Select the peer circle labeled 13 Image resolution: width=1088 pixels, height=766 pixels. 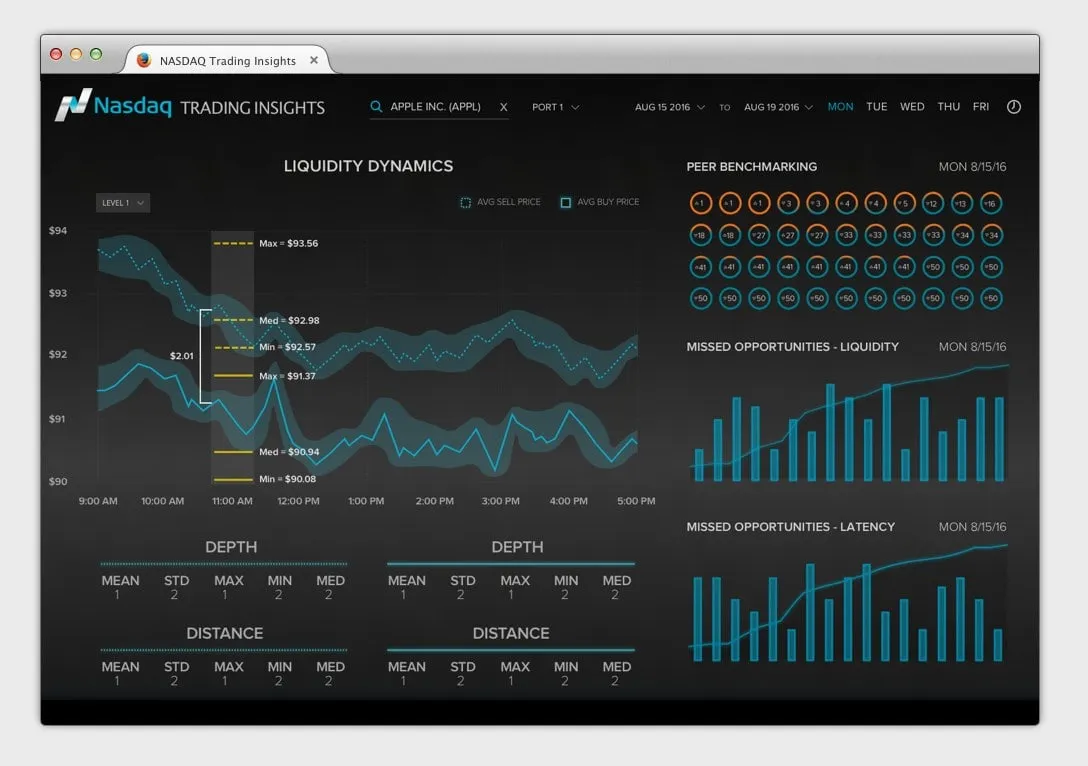[962, 203]
